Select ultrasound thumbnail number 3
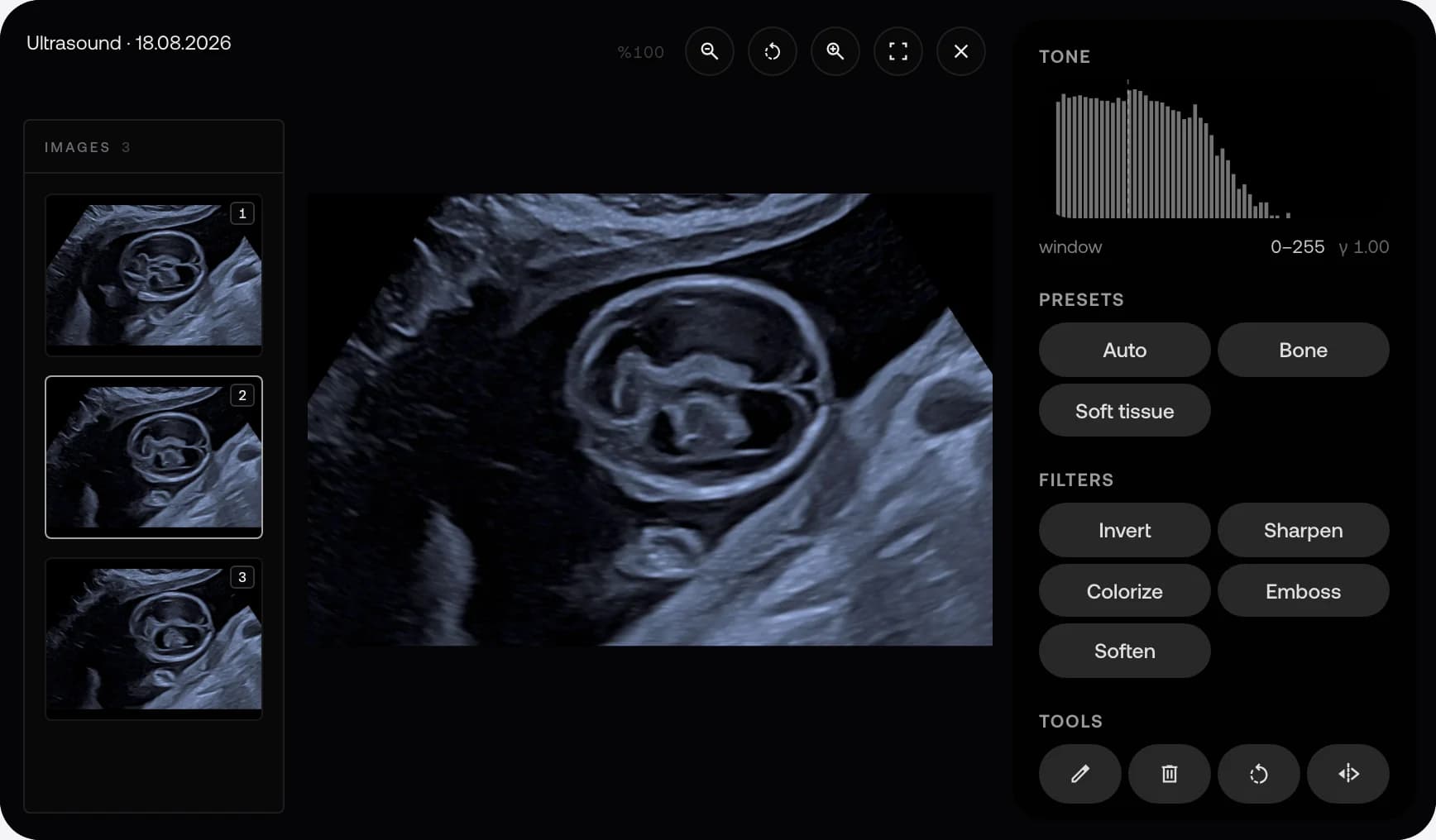 point(154,639)
